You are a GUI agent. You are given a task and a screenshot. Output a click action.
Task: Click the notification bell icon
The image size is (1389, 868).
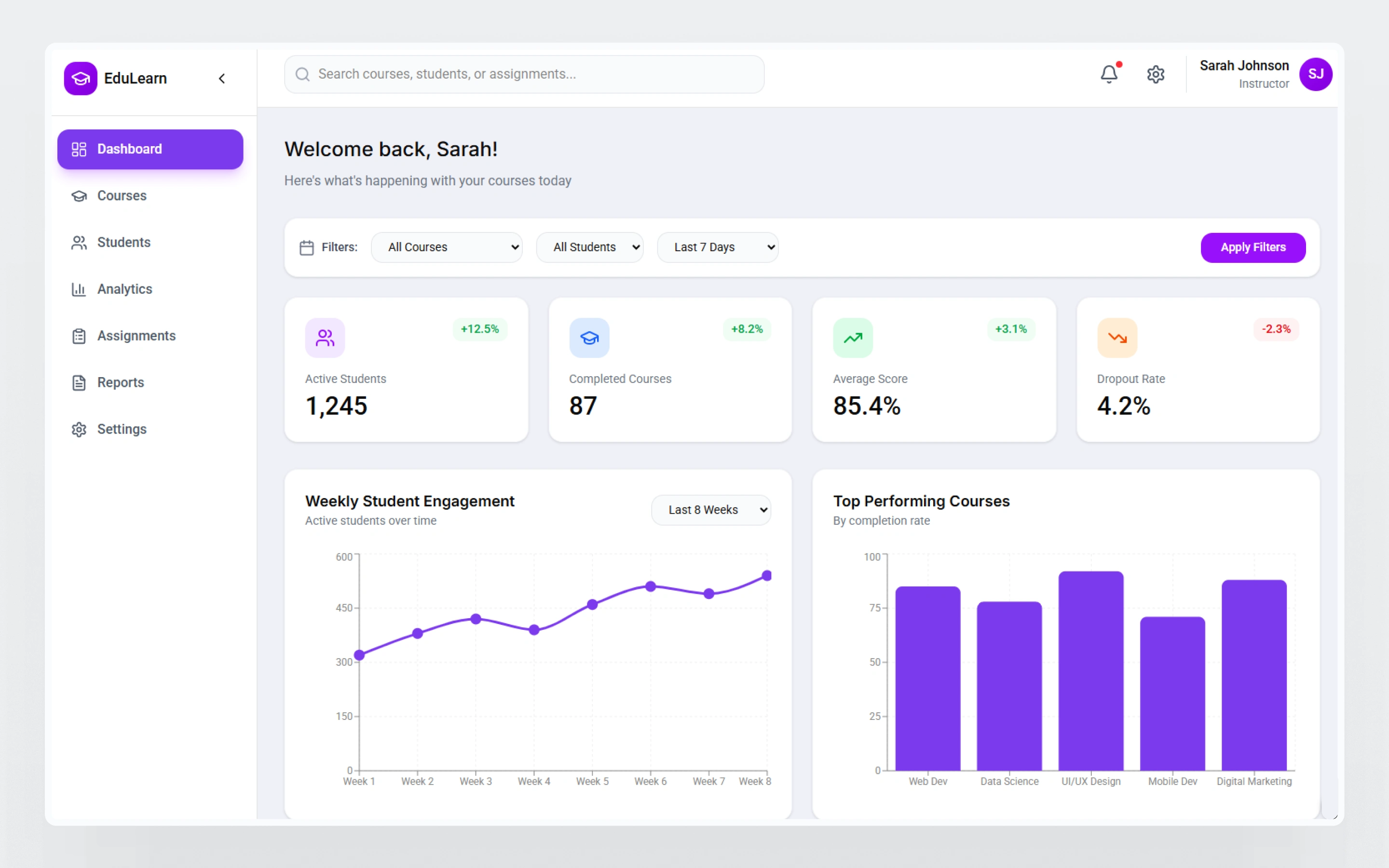1109,74
